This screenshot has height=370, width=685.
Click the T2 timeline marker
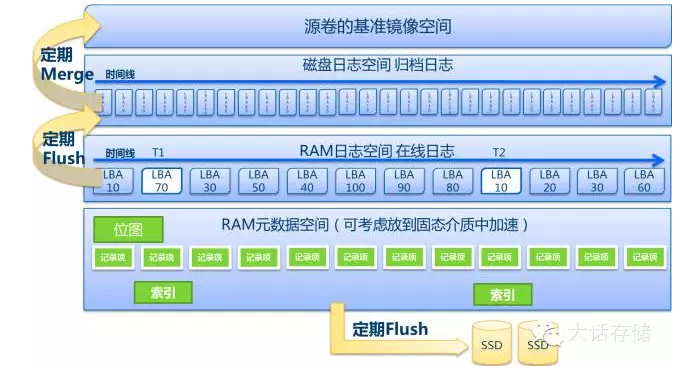click(x=499, y=152)
